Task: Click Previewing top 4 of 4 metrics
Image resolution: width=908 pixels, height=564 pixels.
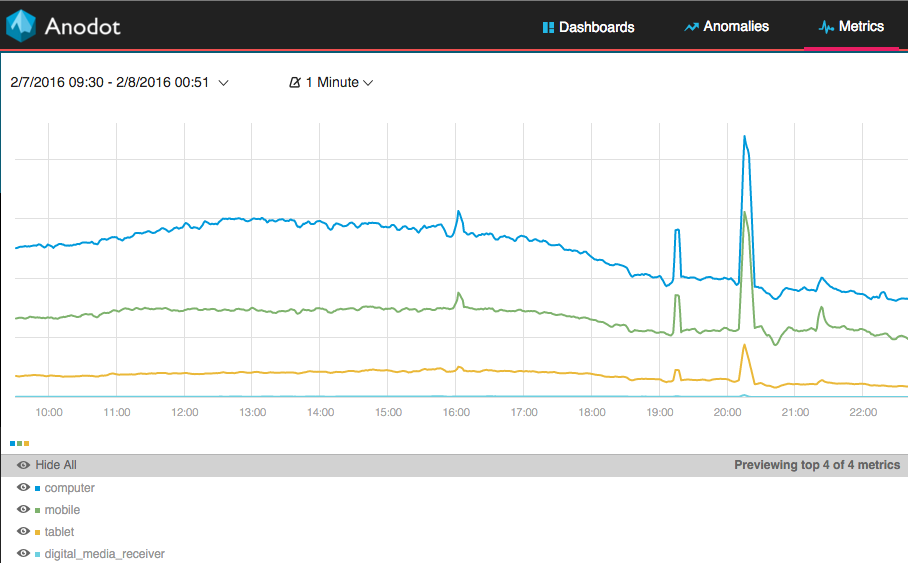Action: pyautogui.click(x=817, y=465)
